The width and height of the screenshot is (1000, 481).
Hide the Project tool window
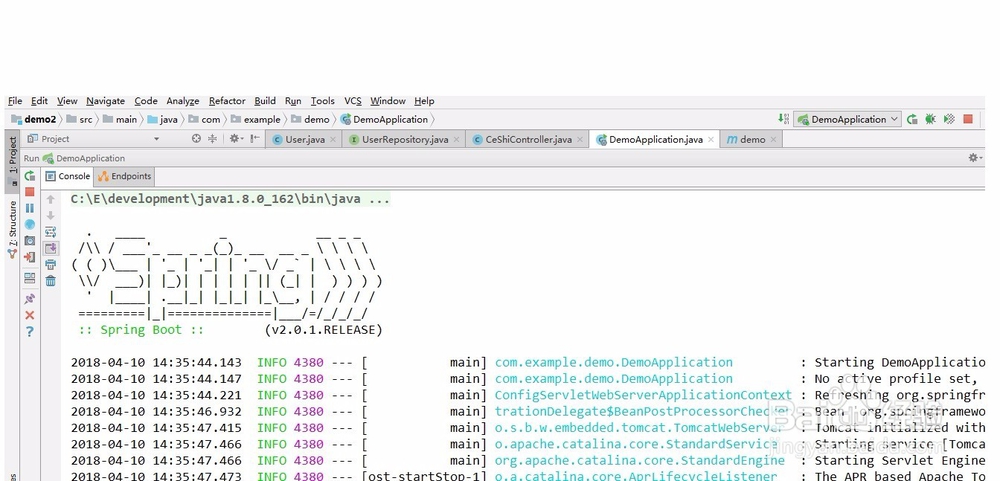pyautogui.click(x=255, y=138)
